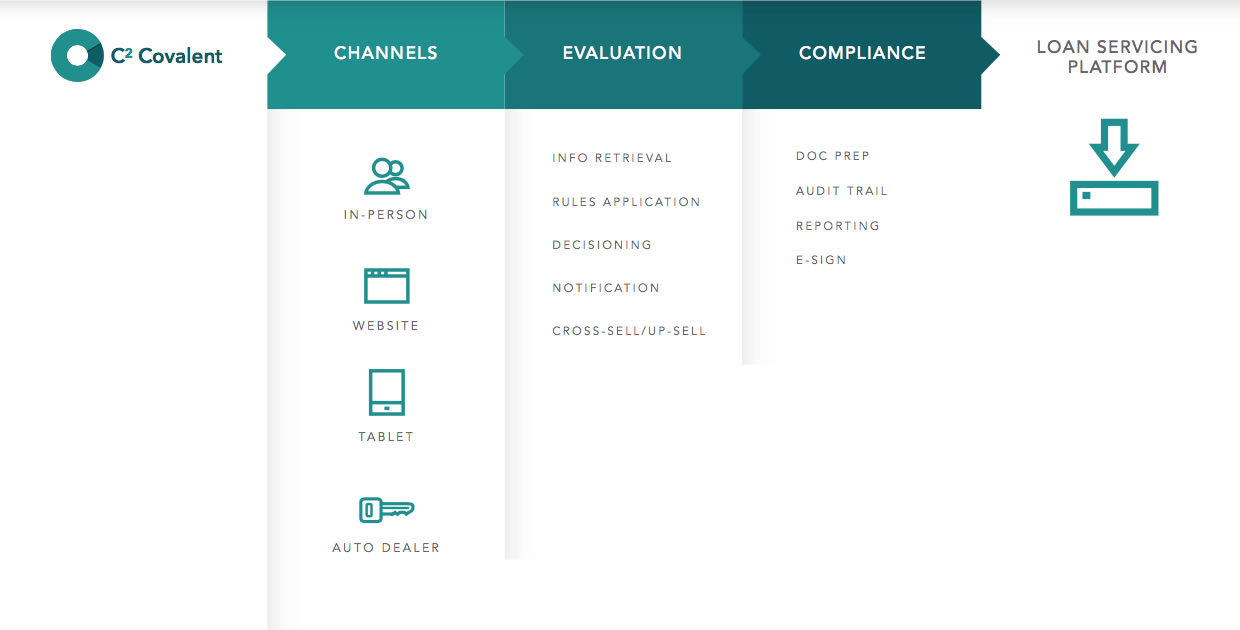Click the Decisioning text entry

point(601,244)
